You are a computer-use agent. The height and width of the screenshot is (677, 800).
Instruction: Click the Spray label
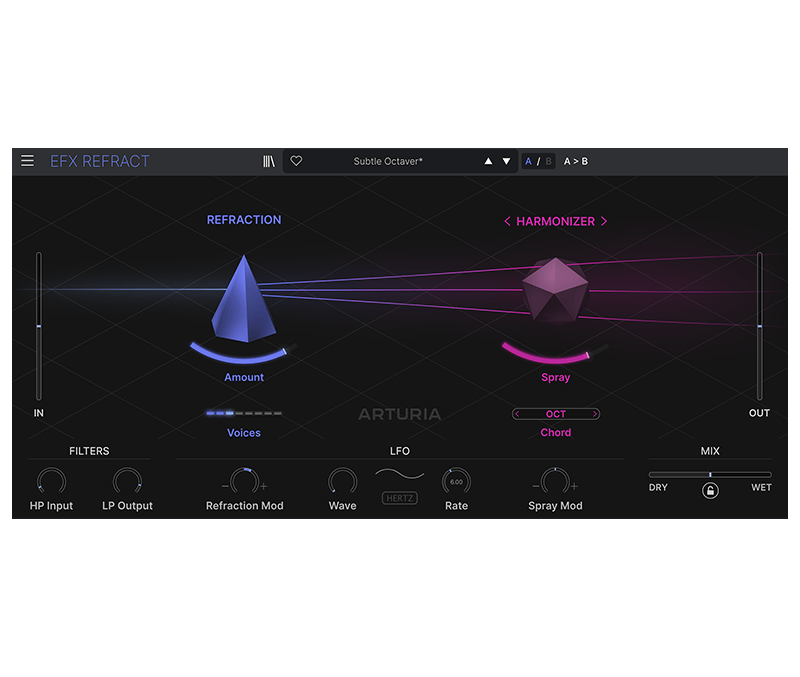556,378
